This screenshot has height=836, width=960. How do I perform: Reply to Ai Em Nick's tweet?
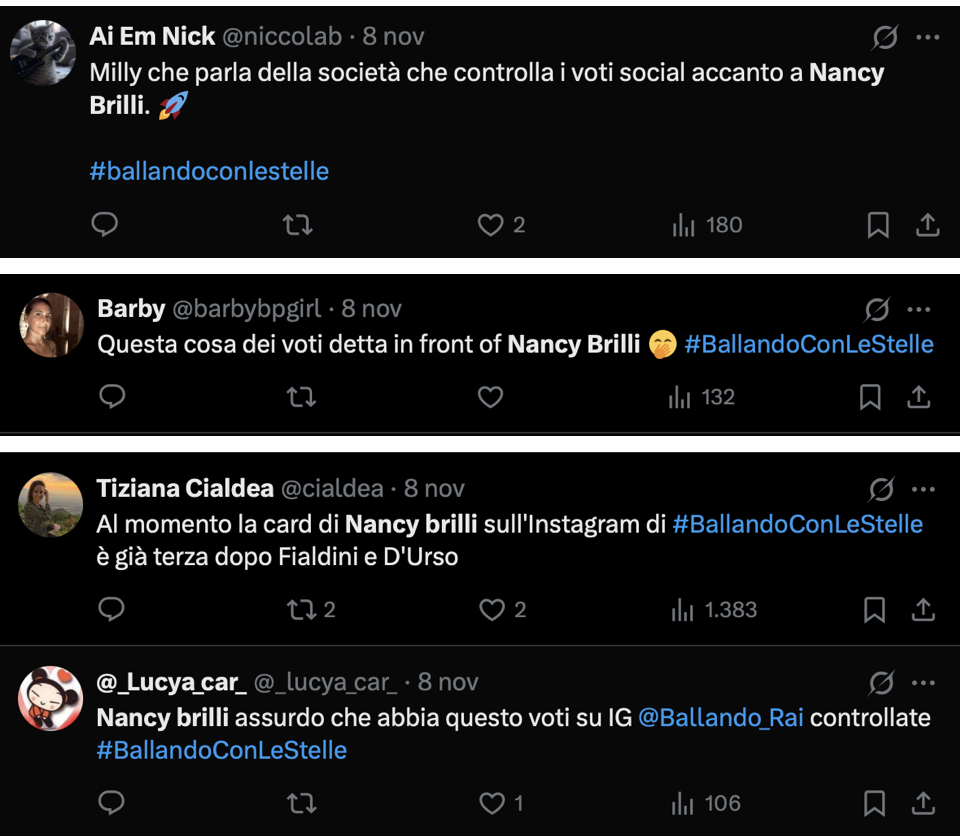coord(105,225)
